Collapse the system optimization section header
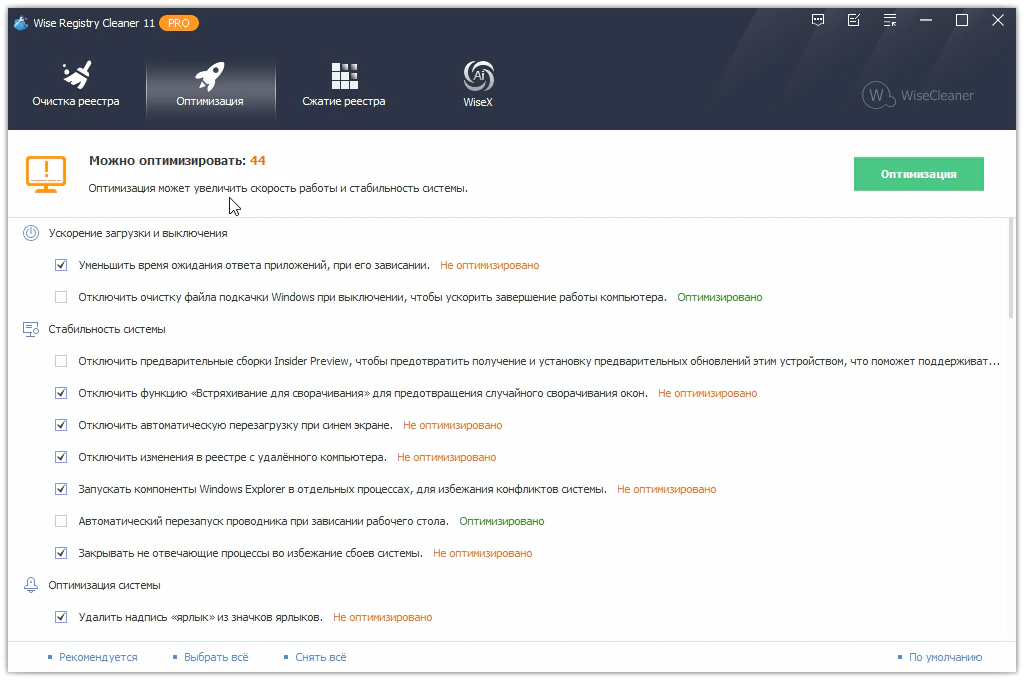The image size is (1024, 680). [104, 585]
